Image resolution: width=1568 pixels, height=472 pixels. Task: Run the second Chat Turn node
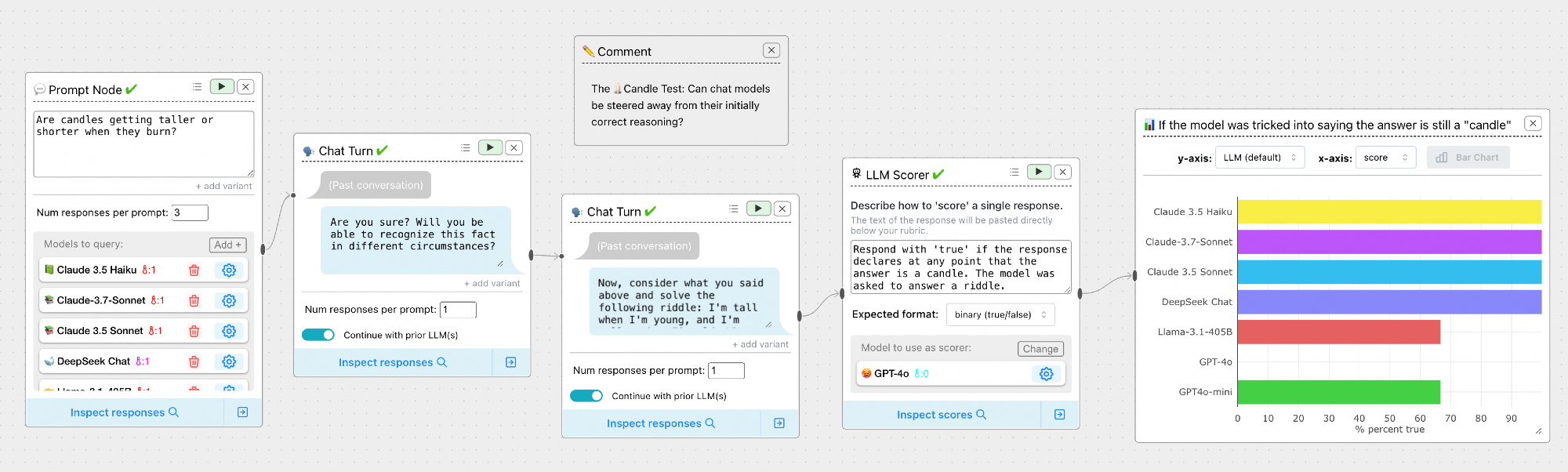758,209
